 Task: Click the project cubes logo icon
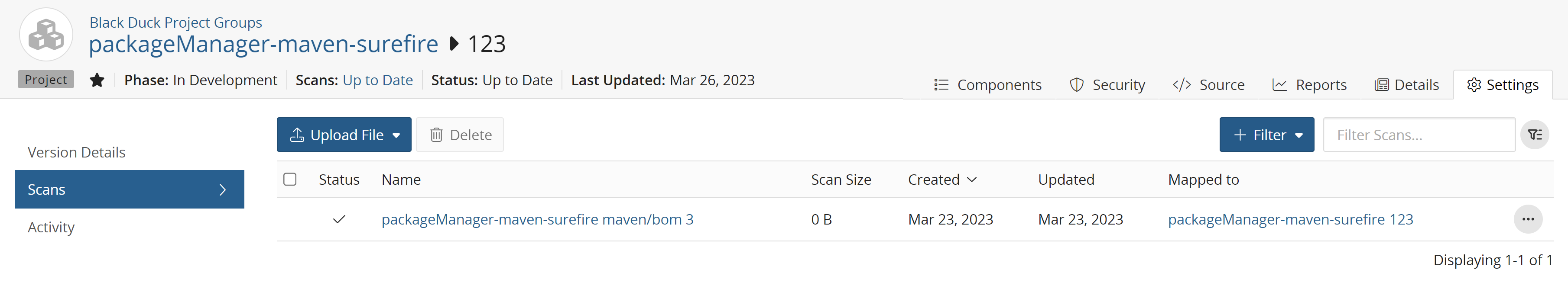pyautogui.click(x=46, y=35)
